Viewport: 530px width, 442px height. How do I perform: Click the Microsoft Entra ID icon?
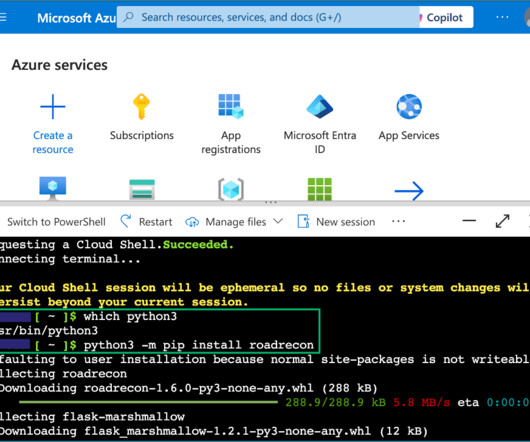[x=320, y=107]
